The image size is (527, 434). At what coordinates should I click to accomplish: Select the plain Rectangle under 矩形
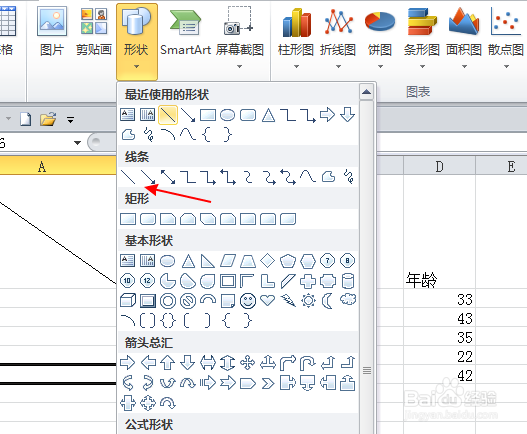pyautogui.click(x=128, y=219)
